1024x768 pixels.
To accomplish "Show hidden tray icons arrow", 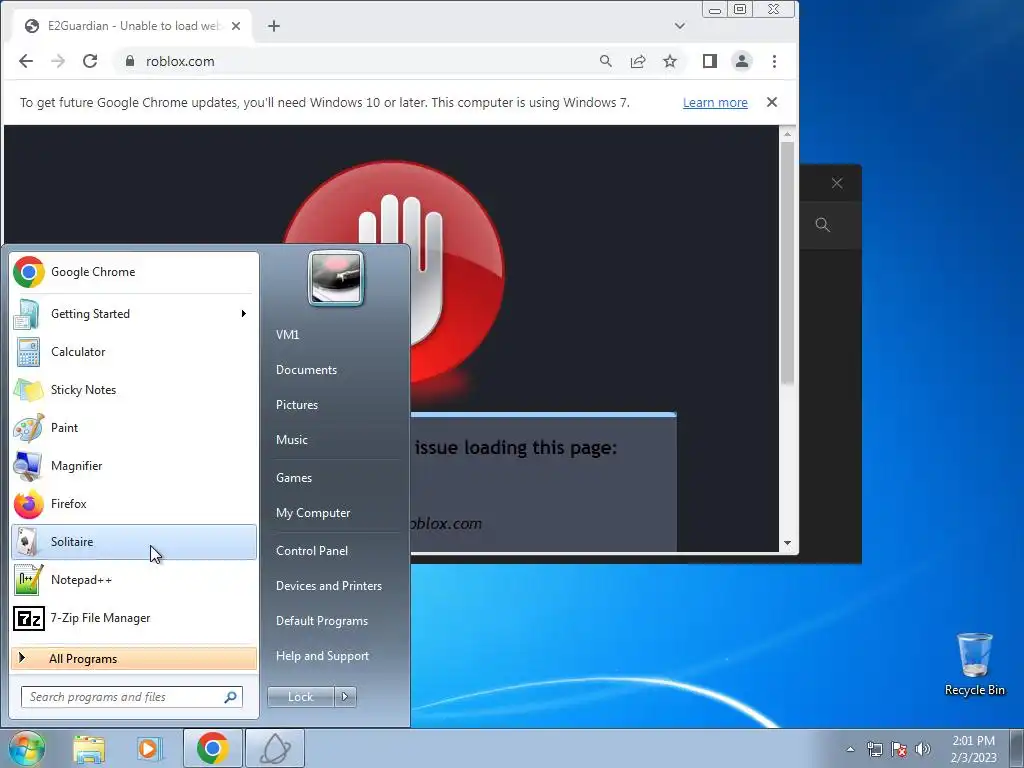I will pyautogui.click(x=850, y=749).
